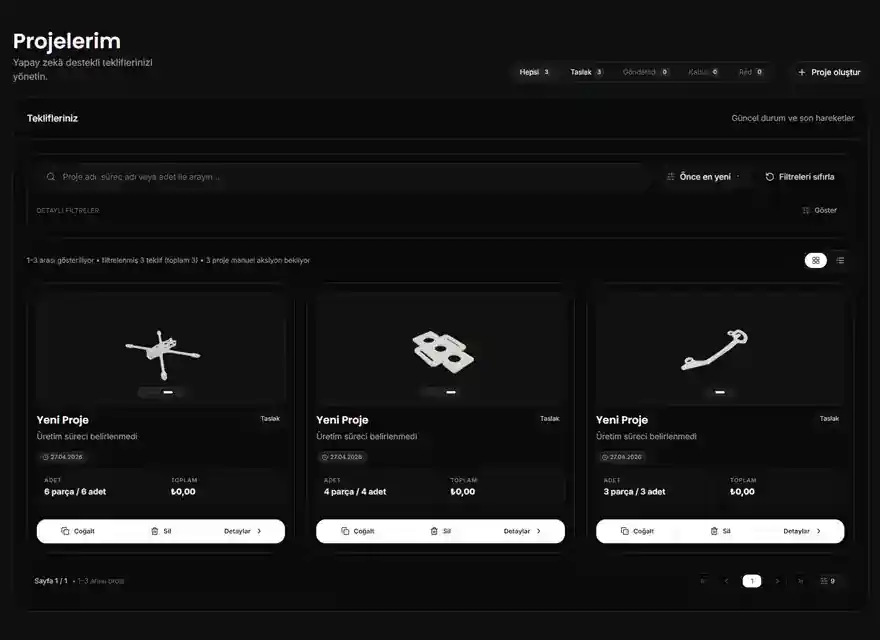Click the trash icon on the 6 parça card

click(x=155, y=531)
